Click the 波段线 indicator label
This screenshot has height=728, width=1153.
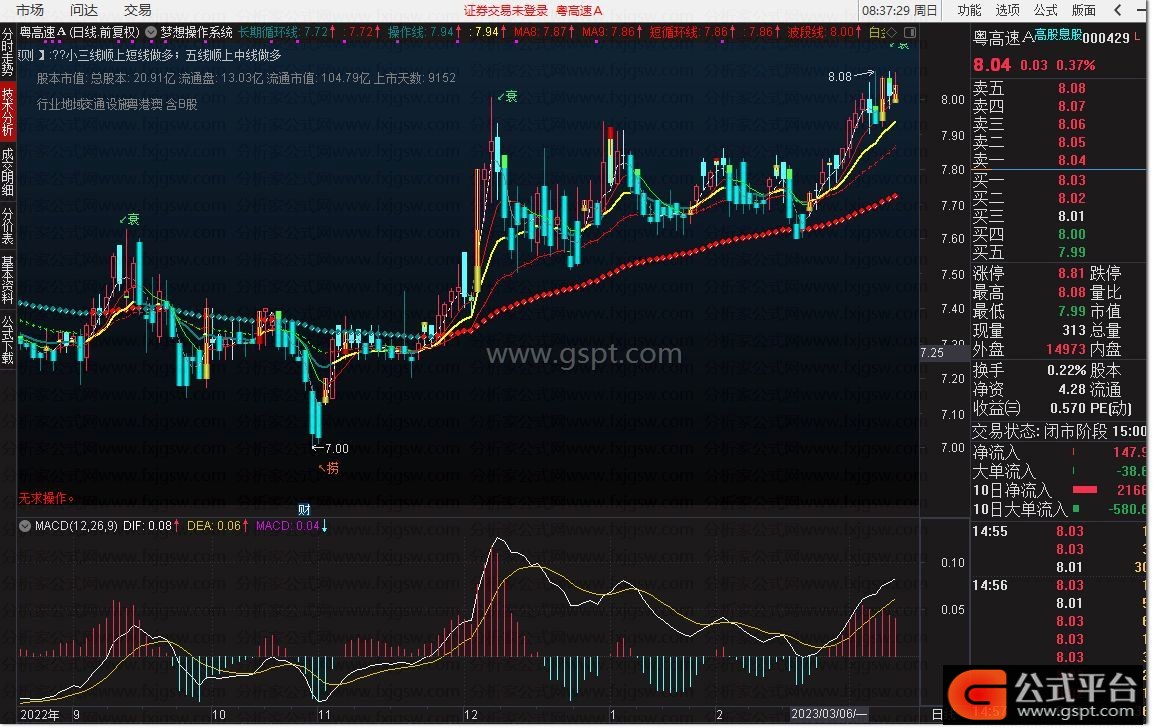coord(805,32)
